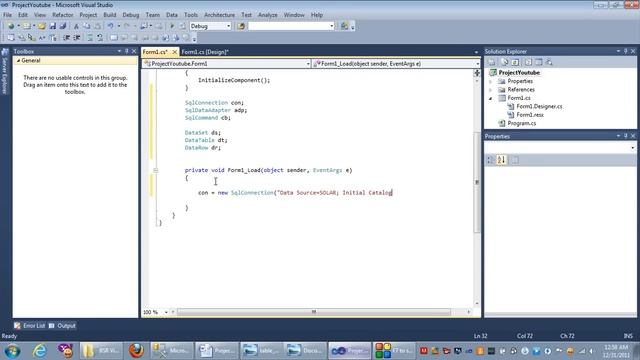Click Solution Explorer Show All Files icon
The height and width of the screenshot is (360, 640).
point(504,62)
